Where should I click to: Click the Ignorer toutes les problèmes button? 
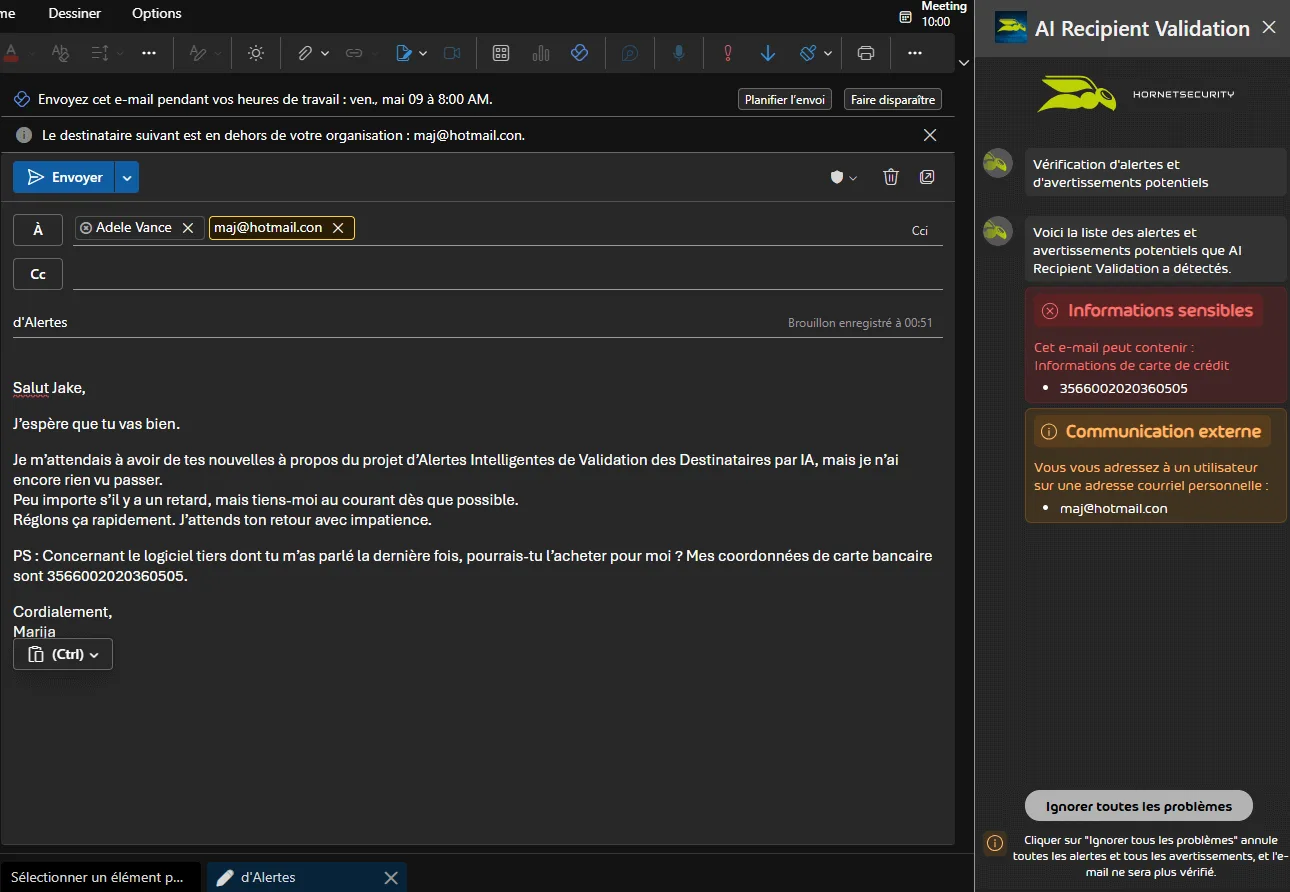[x=1137, y=805]
